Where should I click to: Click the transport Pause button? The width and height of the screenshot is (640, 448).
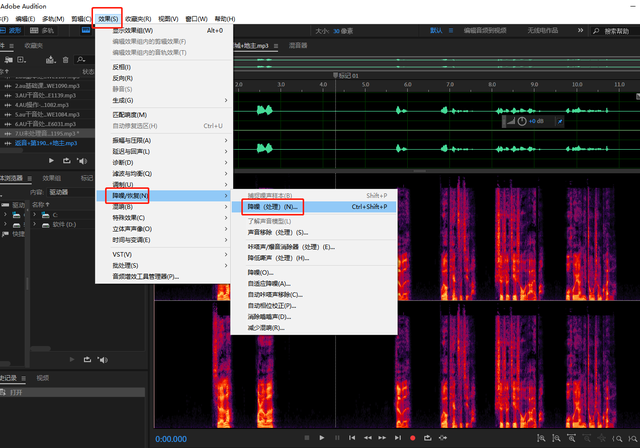(x=337, y=437)
